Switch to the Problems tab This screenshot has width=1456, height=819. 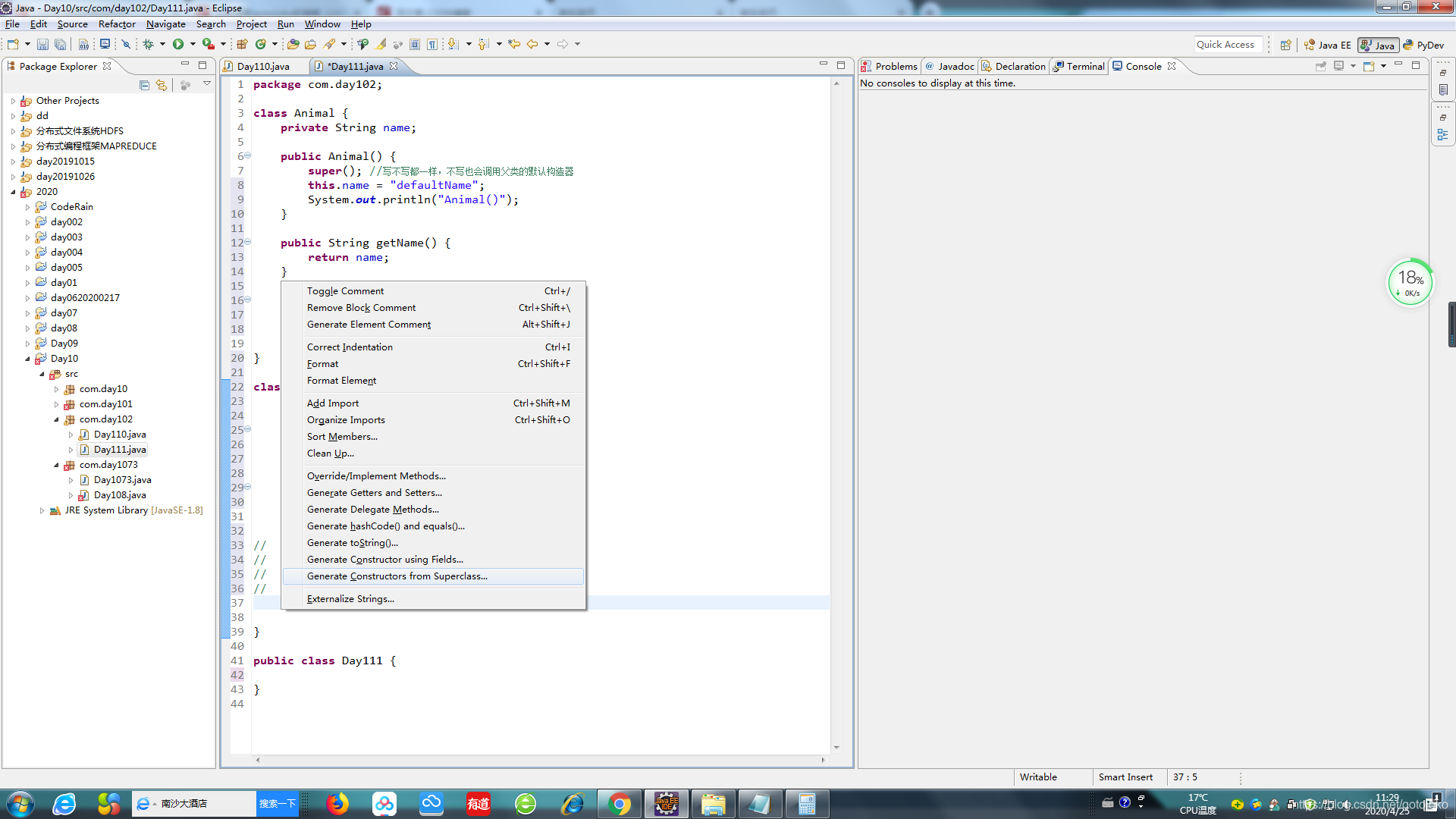pos(890,67)
